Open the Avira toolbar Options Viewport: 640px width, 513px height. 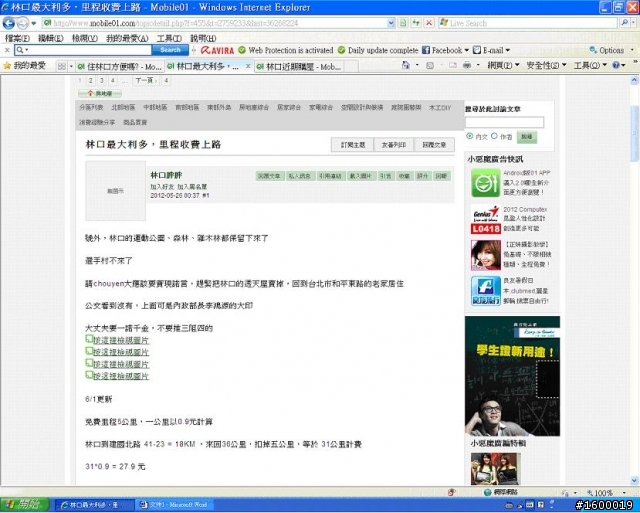(x=607, y=50)
